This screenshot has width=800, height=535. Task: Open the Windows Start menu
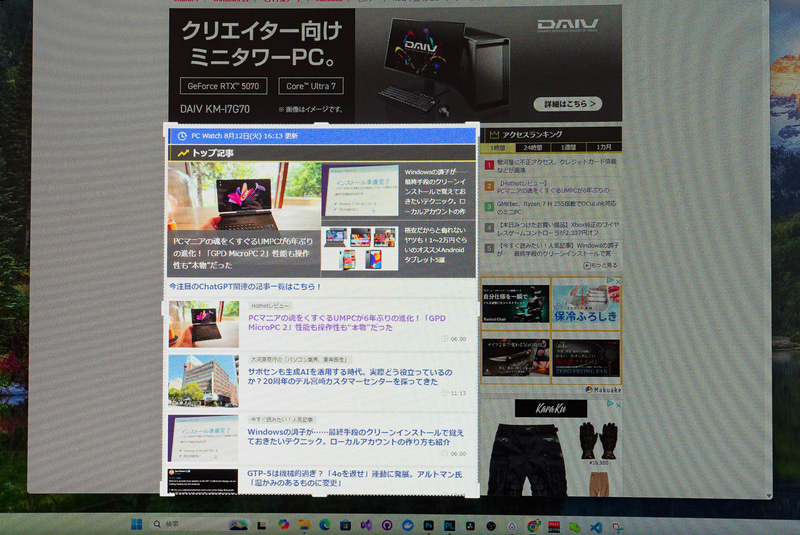[x=136, y=524]
